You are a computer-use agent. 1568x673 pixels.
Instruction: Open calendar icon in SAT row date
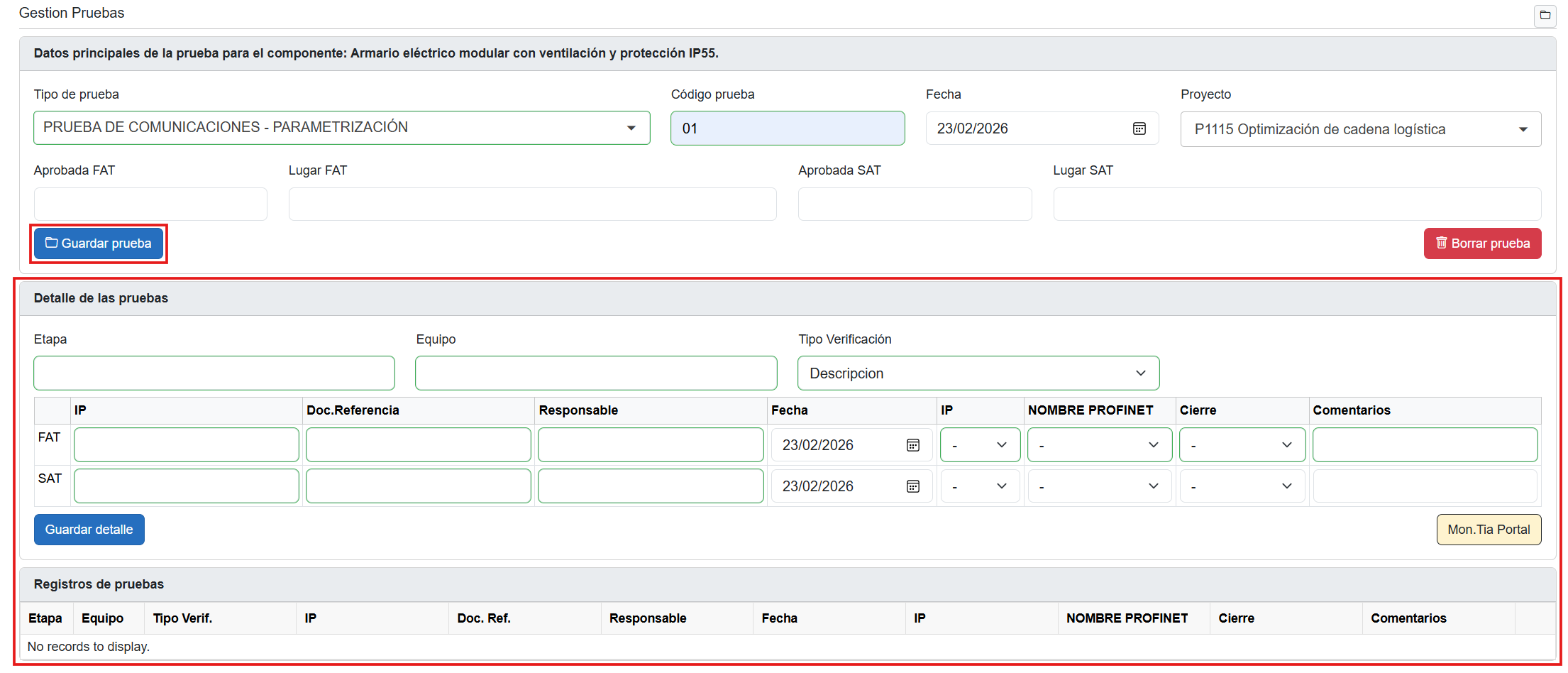click(x=912, y=486)
